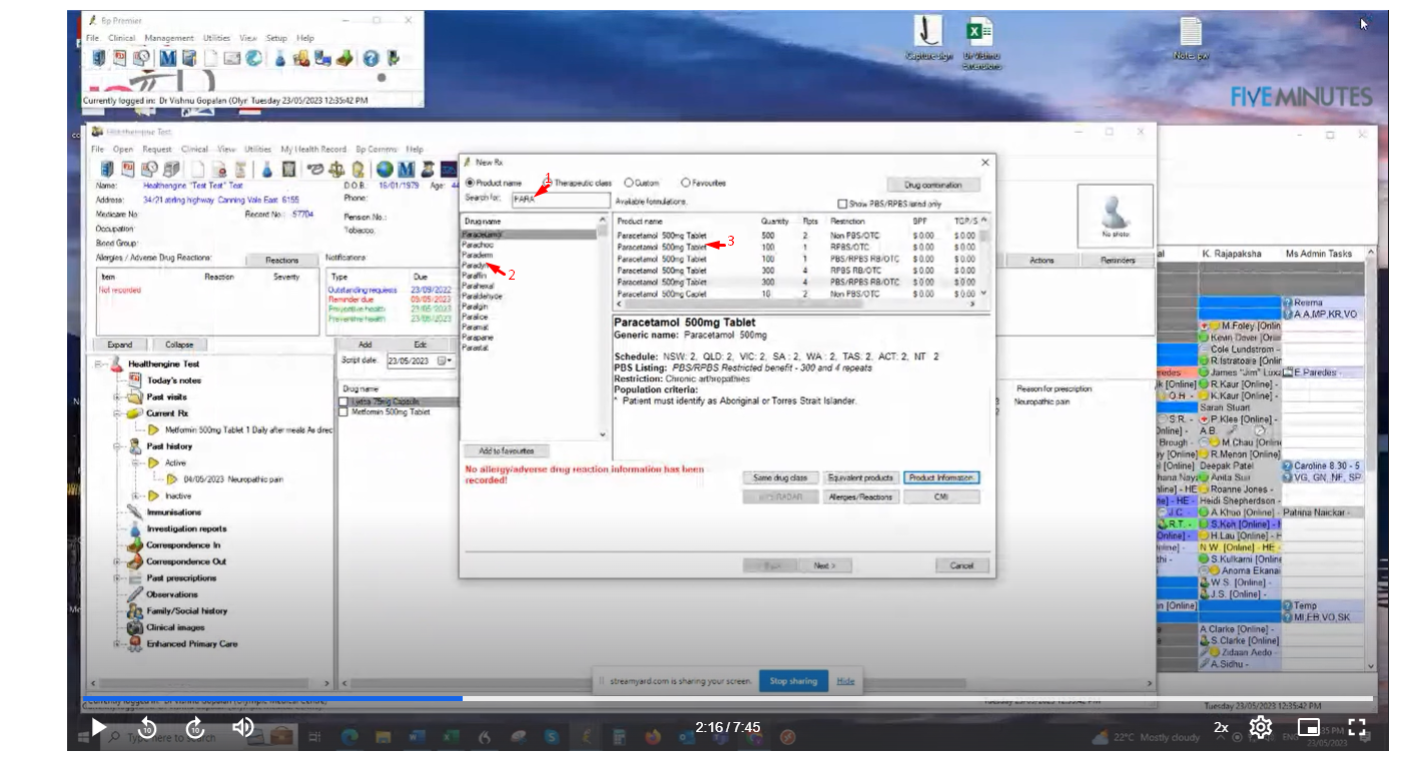Open video settings gear icon

[x=1260, y=727]
